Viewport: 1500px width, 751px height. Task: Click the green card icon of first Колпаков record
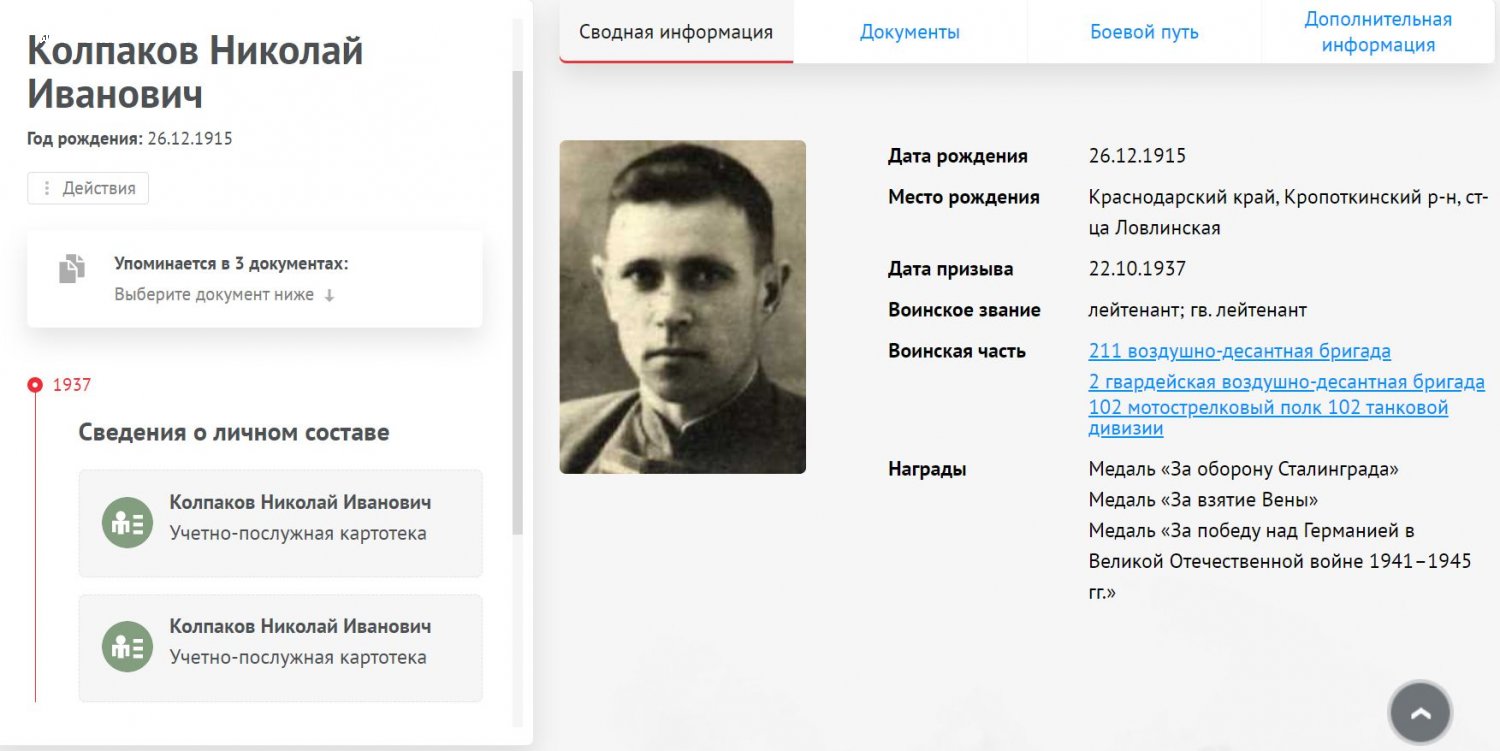127,522
